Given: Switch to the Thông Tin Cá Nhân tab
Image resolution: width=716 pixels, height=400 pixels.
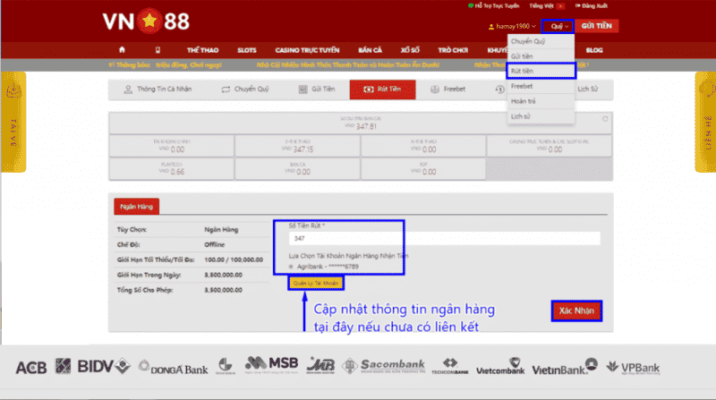Looking at the screenshot, I should coord(158,89).
